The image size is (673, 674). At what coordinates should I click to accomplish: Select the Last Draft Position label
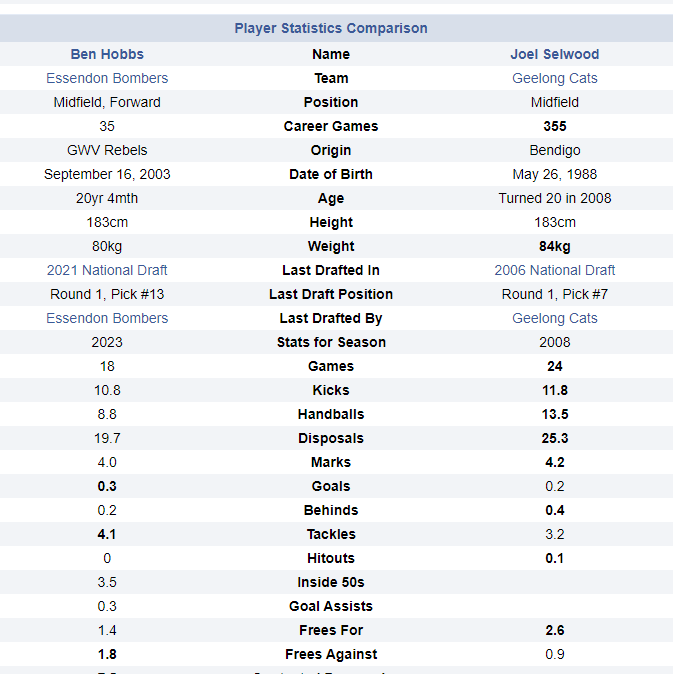(330, 294)
